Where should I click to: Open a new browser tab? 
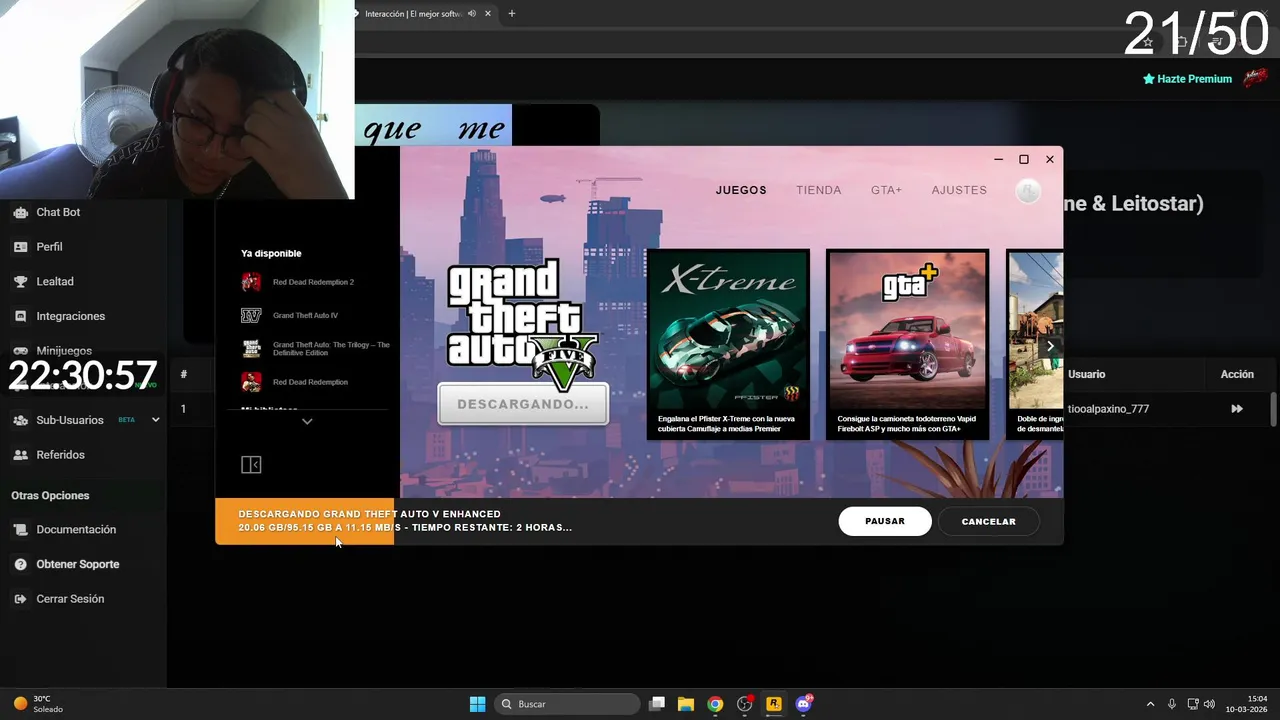pyautogui.click(x=512, y=14)
